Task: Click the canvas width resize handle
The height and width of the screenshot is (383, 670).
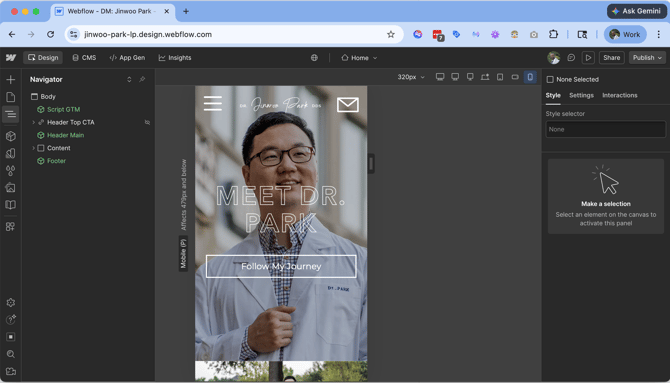Action: click(x=371, y=164)
